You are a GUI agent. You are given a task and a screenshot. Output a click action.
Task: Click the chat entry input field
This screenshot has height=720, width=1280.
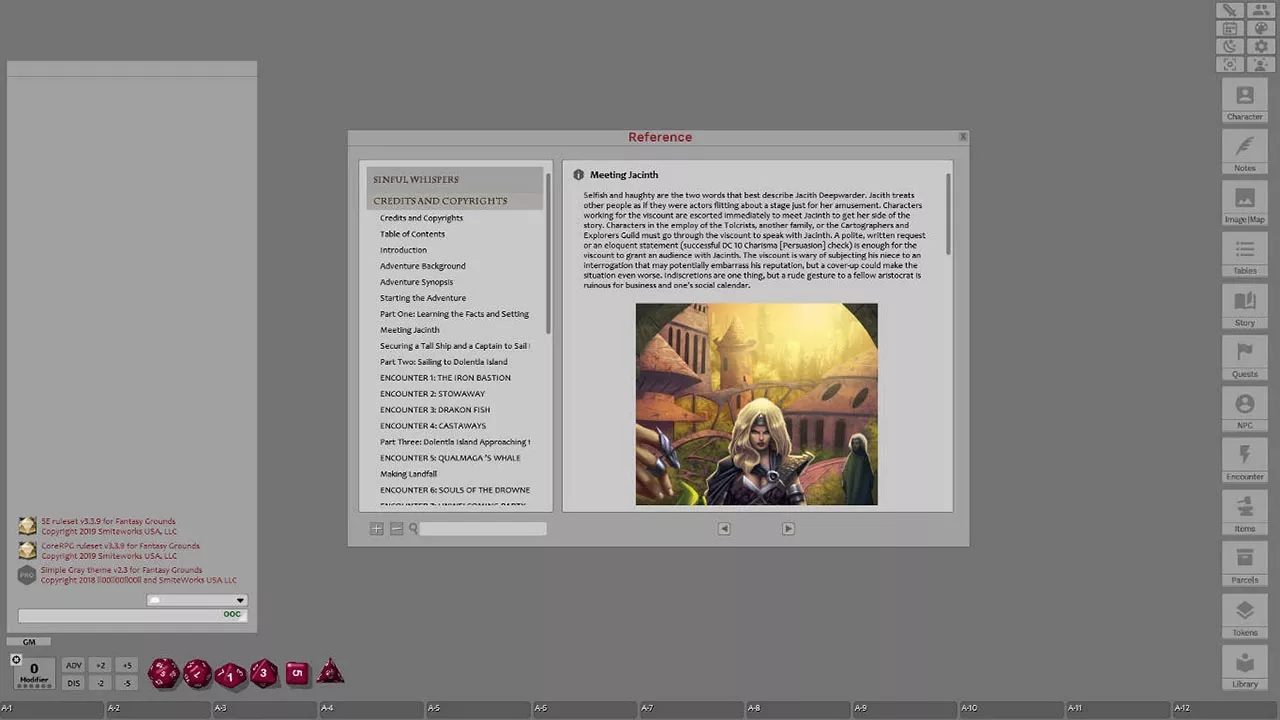(x=132, y=615)
